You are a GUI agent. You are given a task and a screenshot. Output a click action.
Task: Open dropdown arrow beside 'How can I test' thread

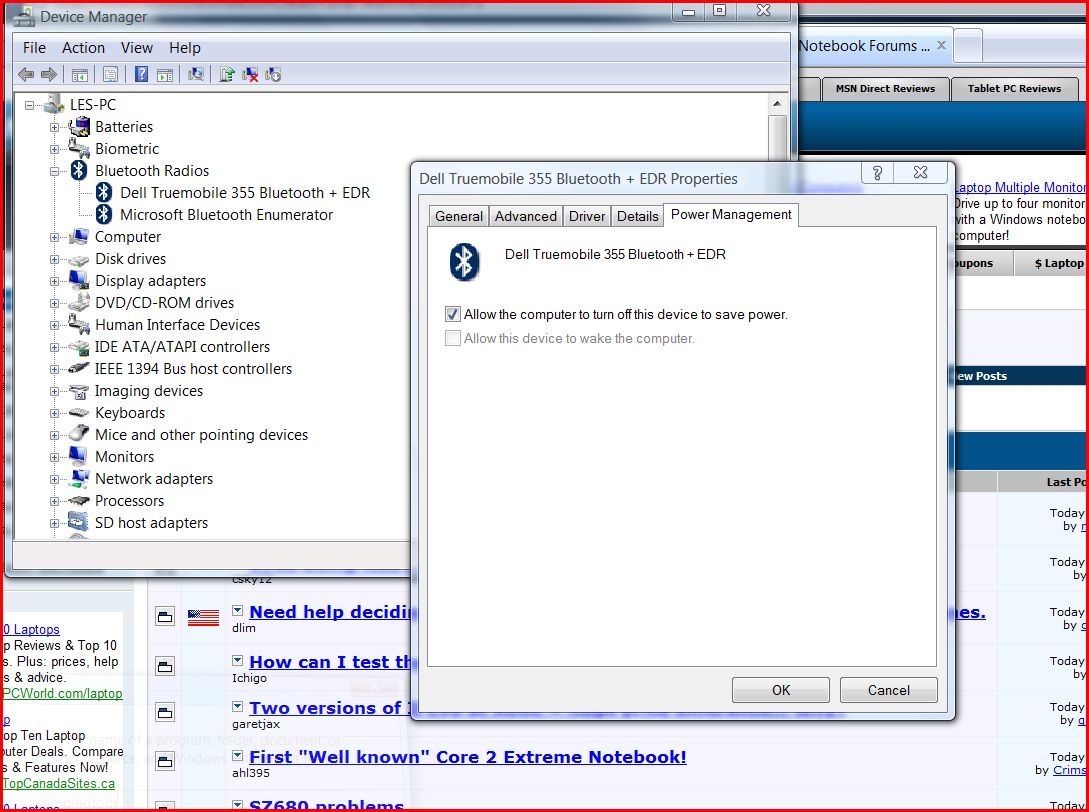tap(238, 661)
